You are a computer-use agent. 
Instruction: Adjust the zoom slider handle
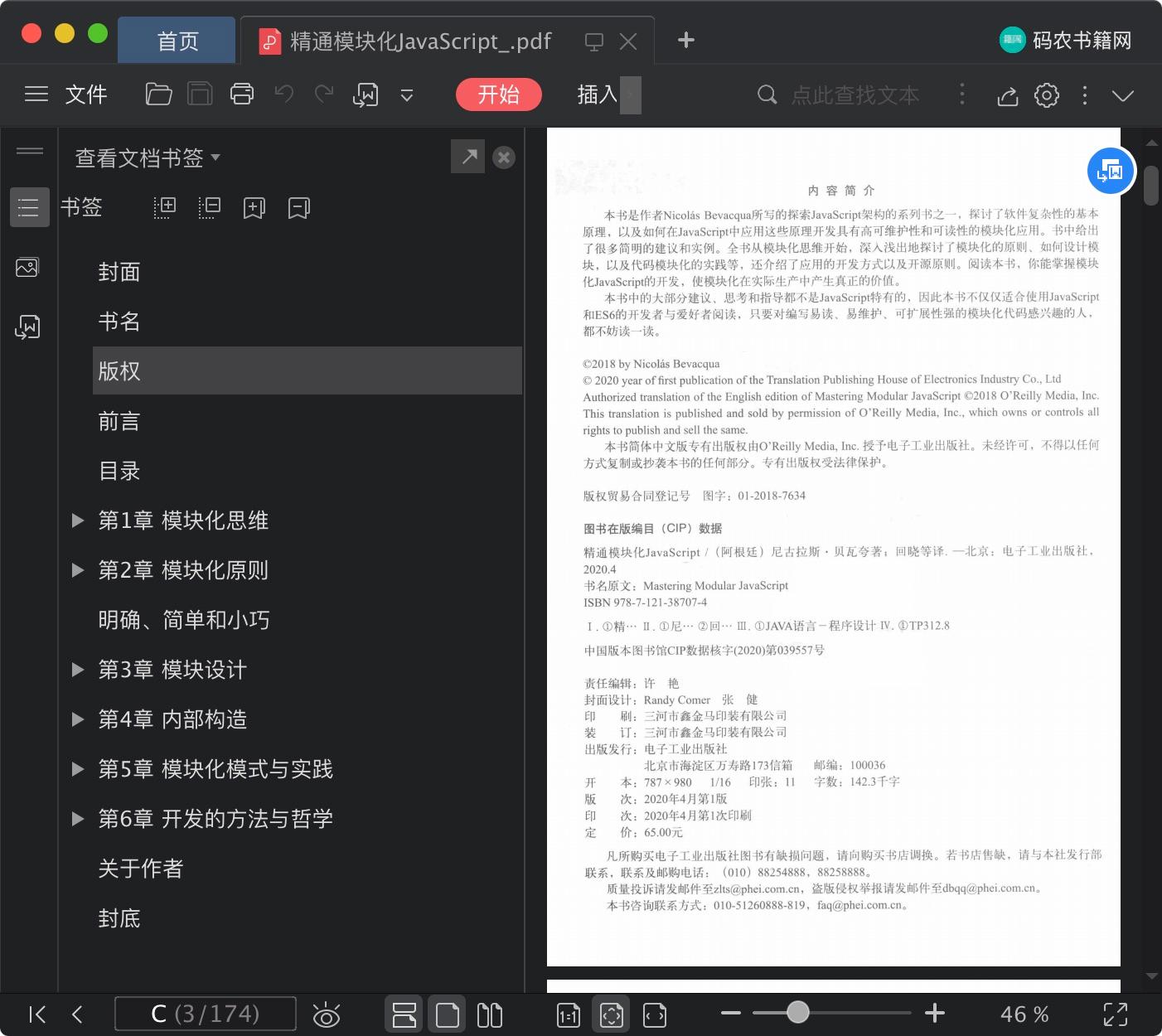coord(798,1012)
